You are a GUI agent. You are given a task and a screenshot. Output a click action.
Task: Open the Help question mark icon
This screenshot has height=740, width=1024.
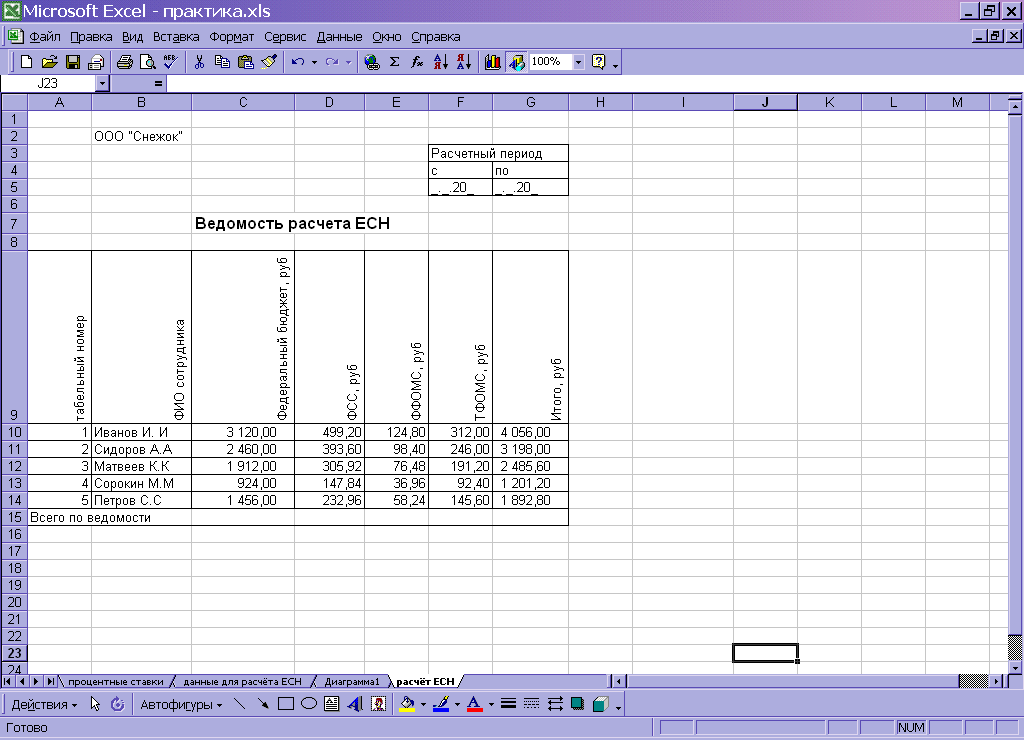point(599,62)
